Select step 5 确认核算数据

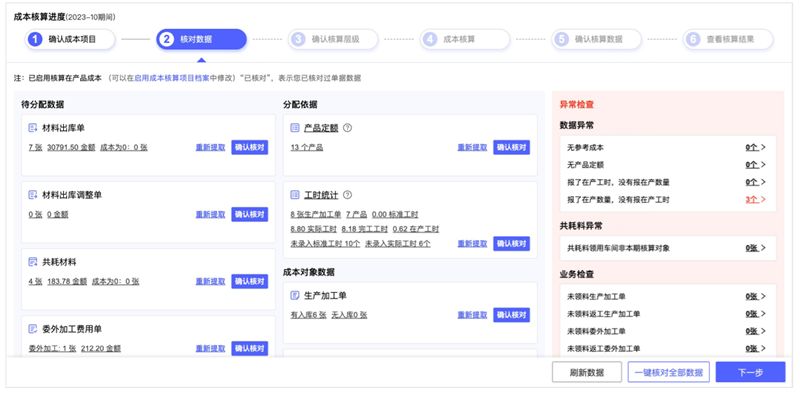[596, 39]
